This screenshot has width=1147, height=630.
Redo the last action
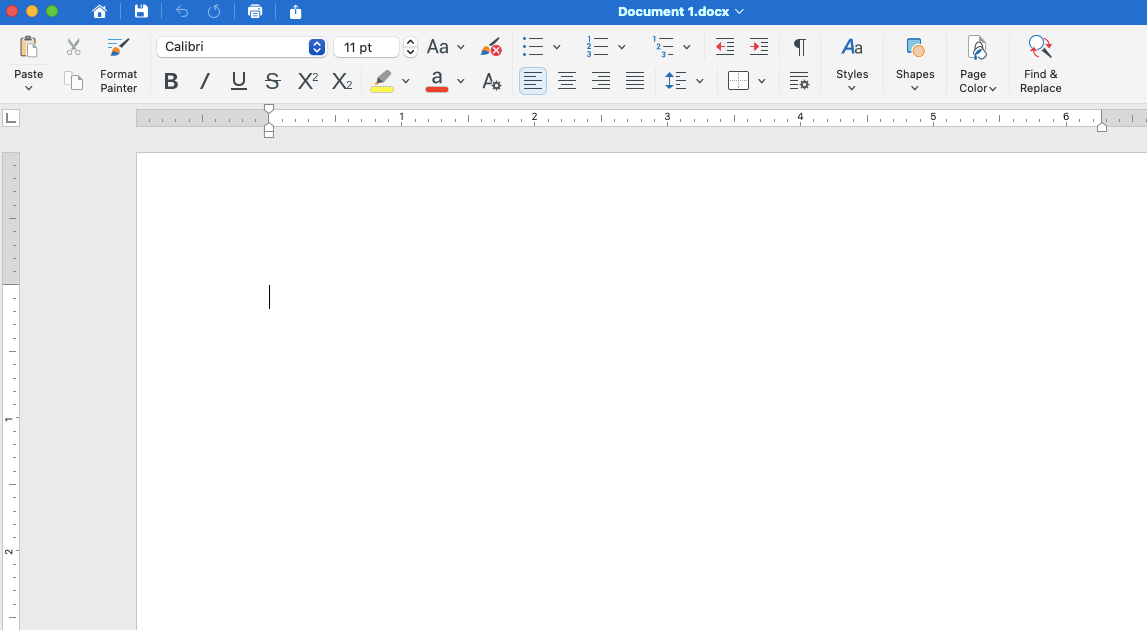click(x=214, y=12)
